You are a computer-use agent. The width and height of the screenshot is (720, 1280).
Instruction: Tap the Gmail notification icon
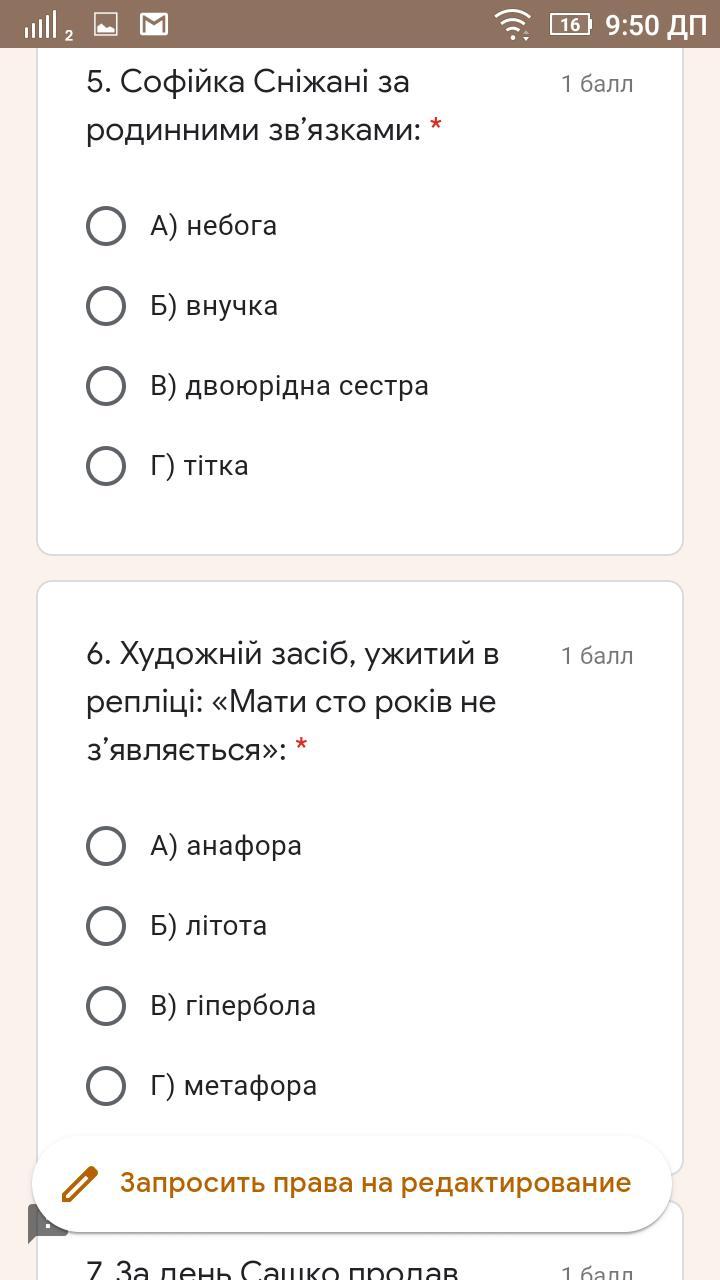[x=153, y=24]
